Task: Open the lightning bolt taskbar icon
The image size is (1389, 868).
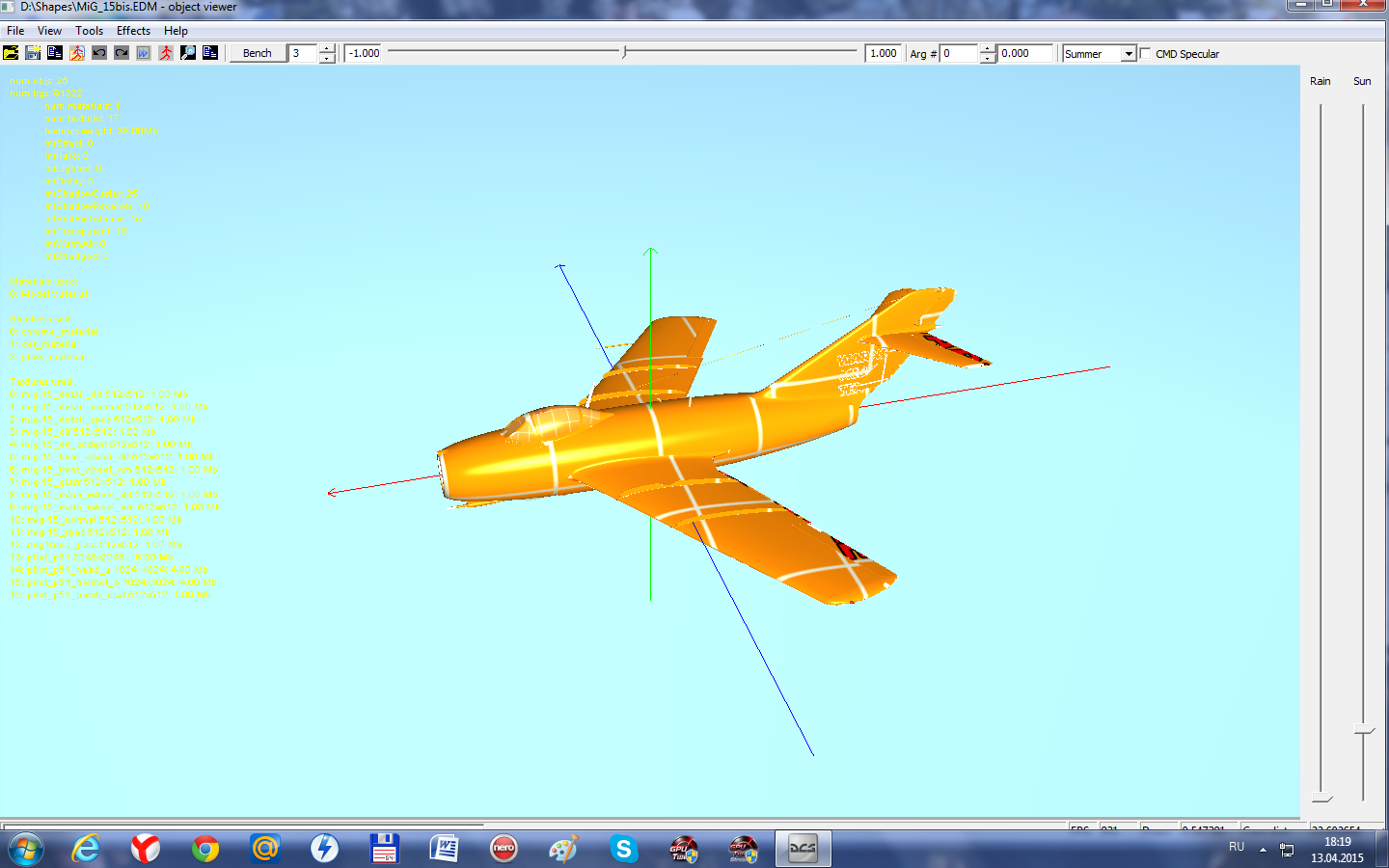Action: pyautogui.click(x=325, y=849)
